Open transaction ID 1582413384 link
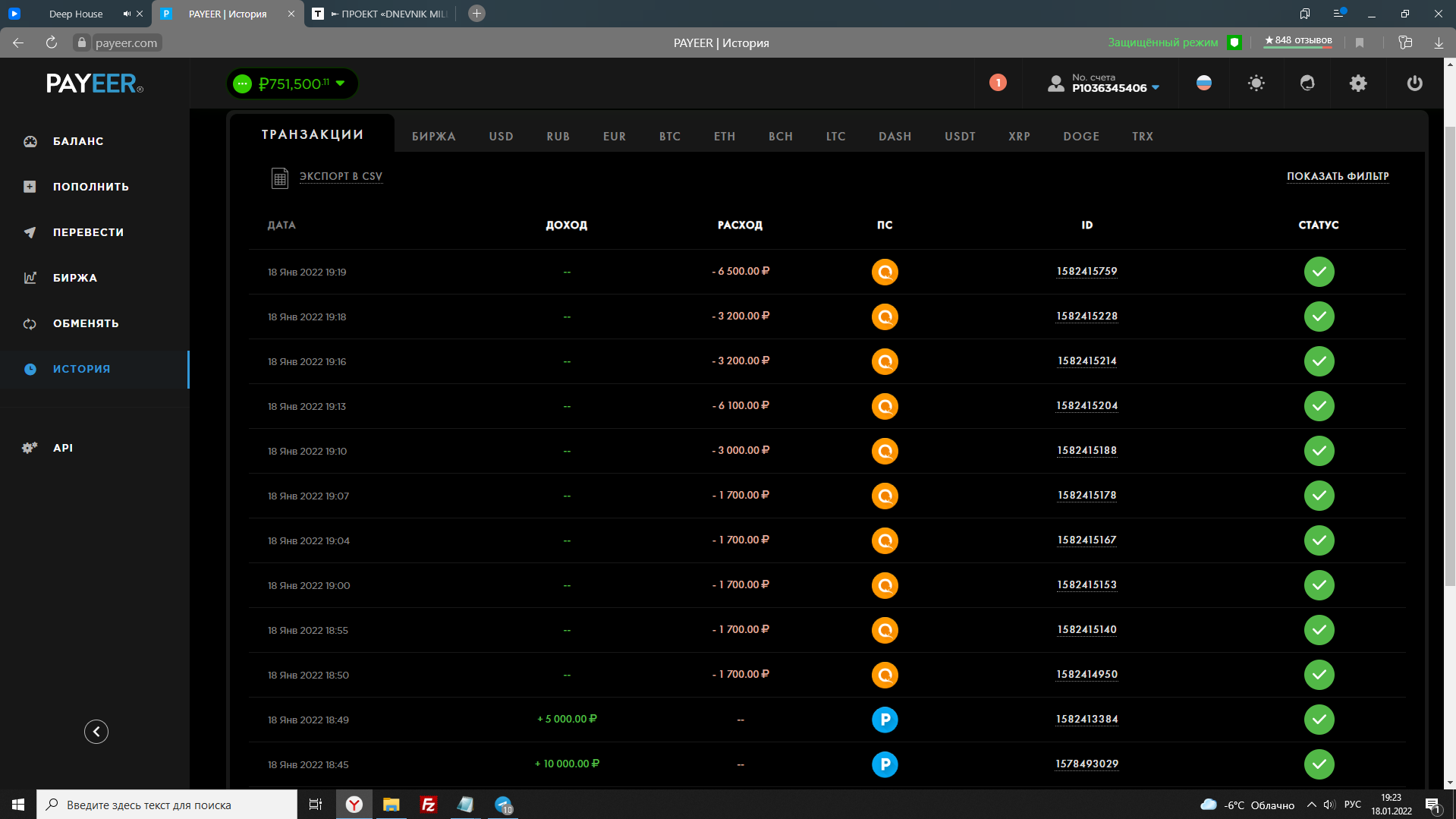 [x=1086, y=719]
